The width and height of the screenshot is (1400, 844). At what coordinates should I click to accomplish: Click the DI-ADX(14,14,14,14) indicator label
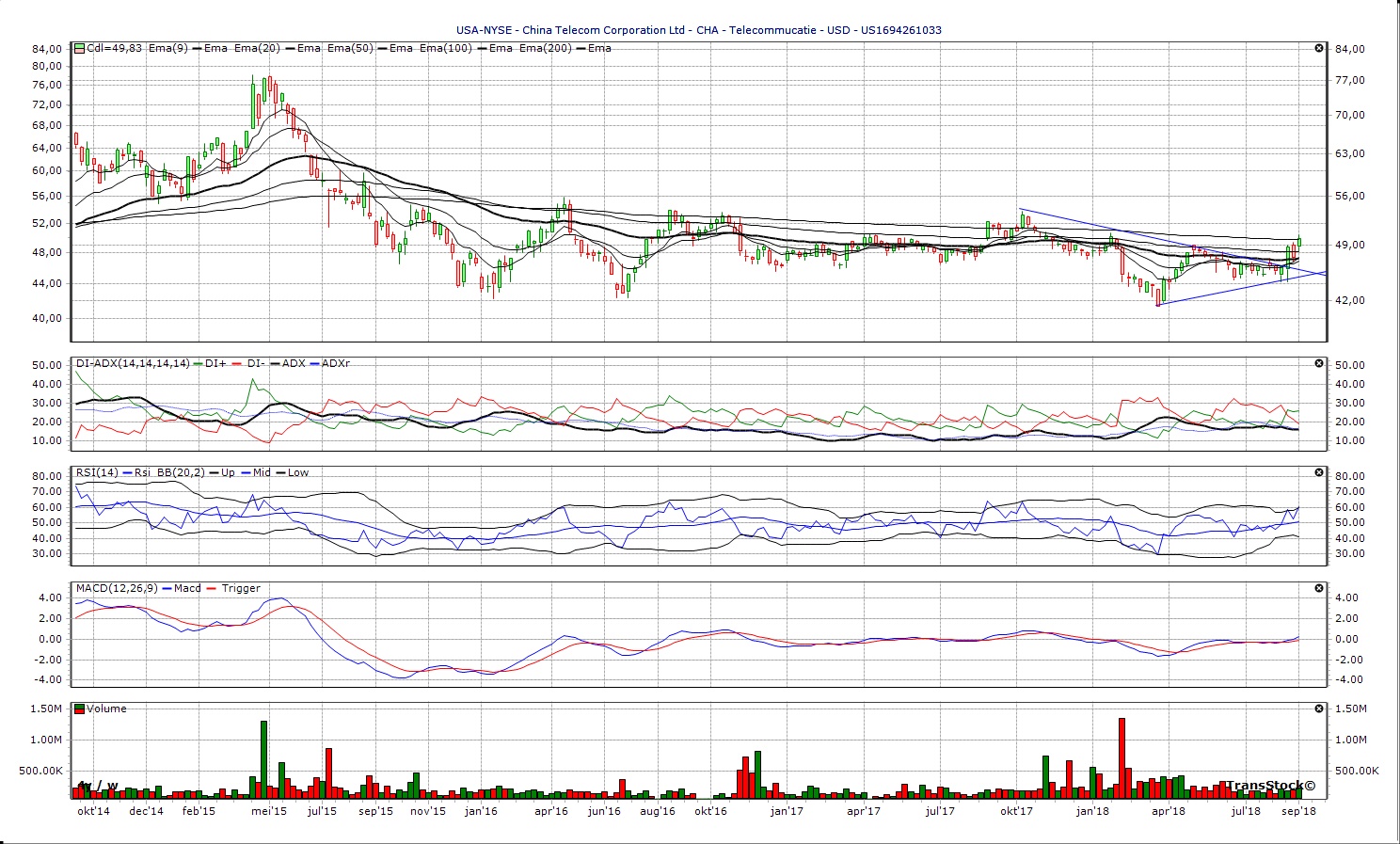(133, 363)
